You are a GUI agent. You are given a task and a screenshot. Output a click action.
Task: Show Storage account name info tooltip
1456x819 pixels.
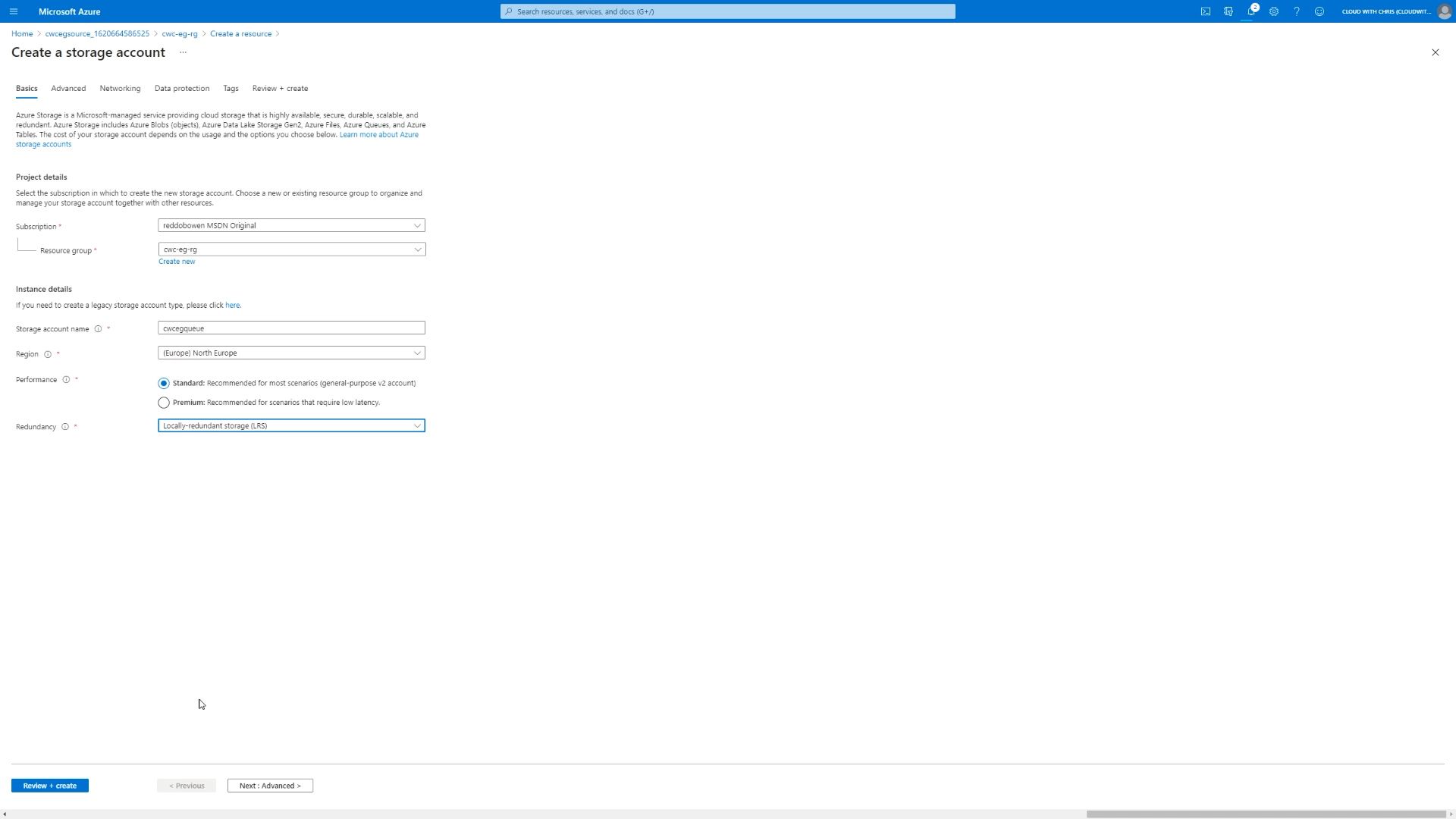pyautogui.click(x=99, y=329)
